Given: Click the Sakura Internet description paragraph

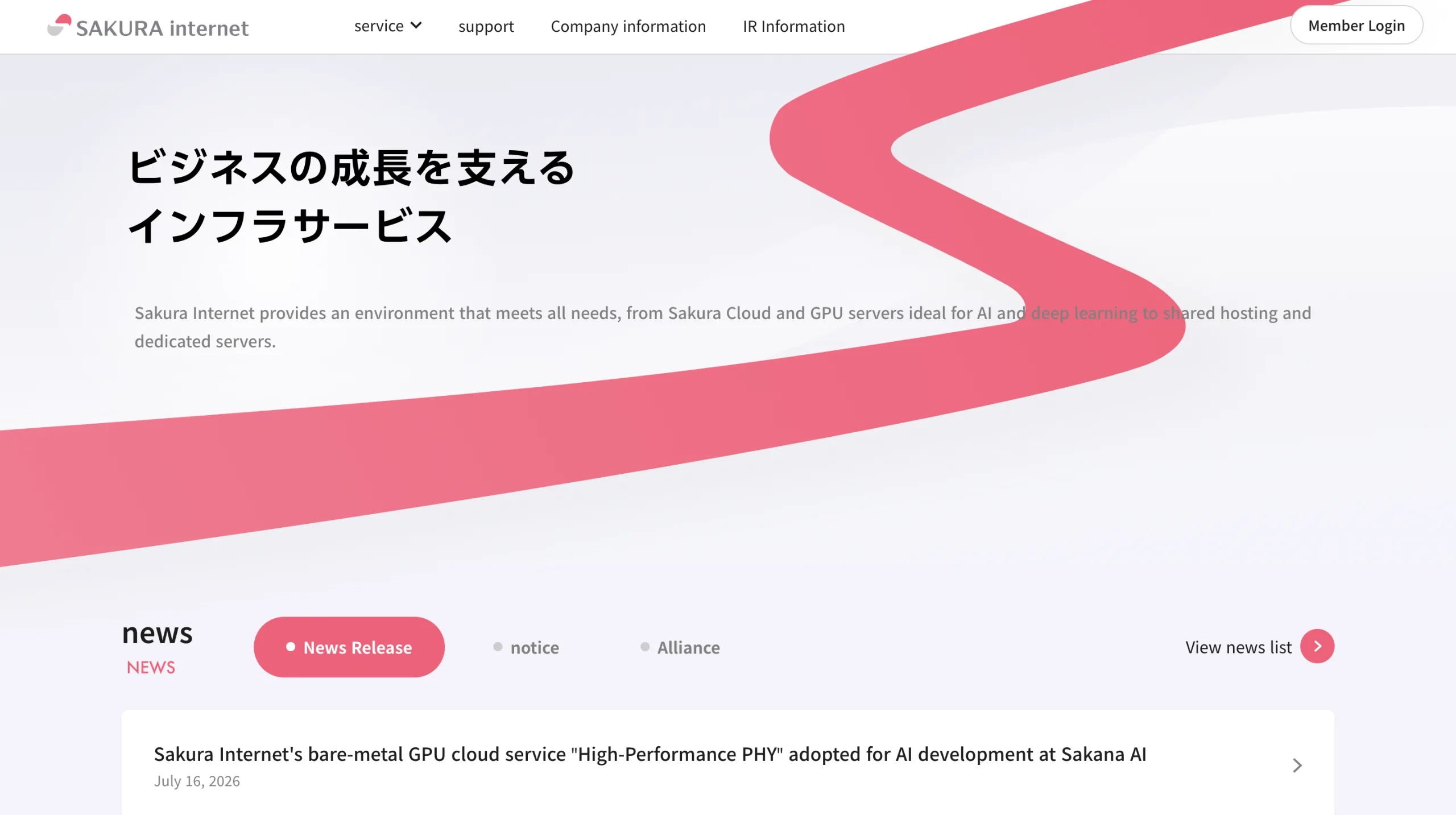Looking at the screenshot, I should [723, 327].
